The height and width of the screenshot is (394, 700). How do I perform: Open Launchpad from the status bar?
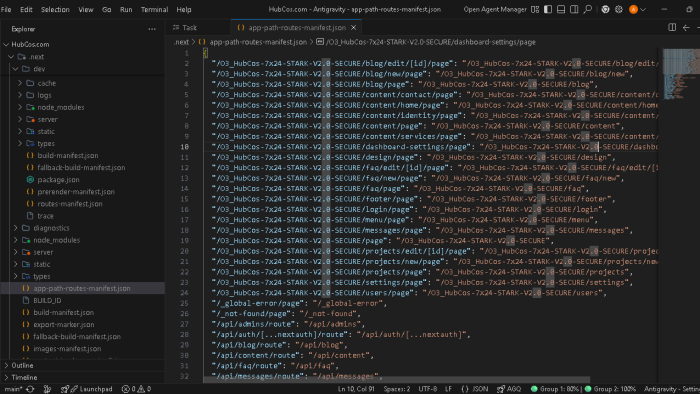[91, 389]
